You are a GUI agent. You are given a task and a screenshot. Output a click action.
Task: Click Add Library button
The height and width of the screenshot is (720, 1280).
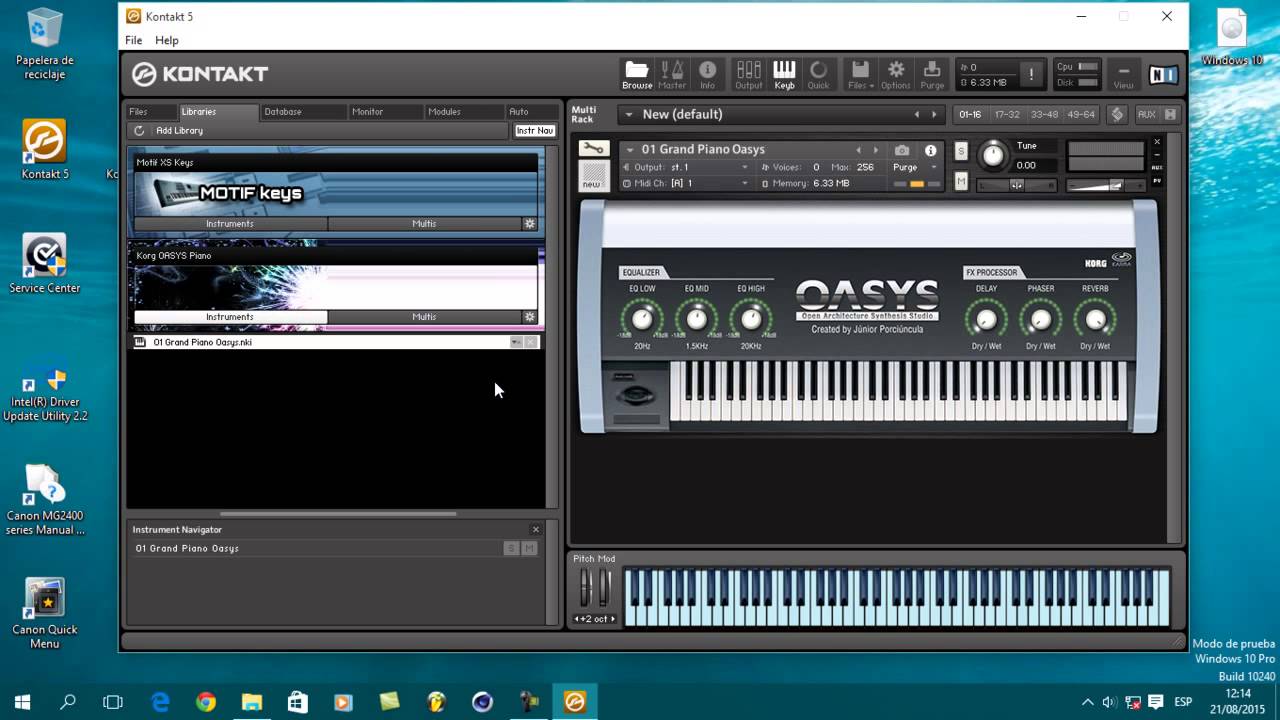tap(179, 131)
